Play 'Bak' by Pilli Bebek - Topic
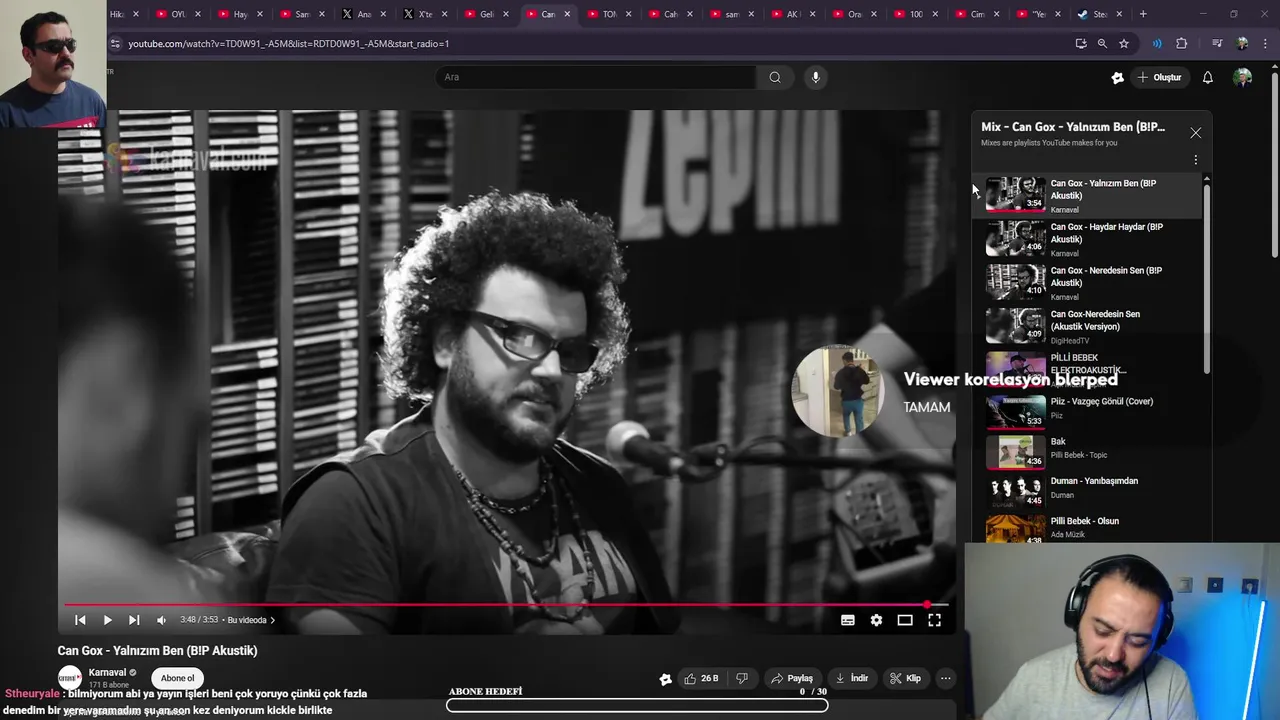 tap(1090, 451)
